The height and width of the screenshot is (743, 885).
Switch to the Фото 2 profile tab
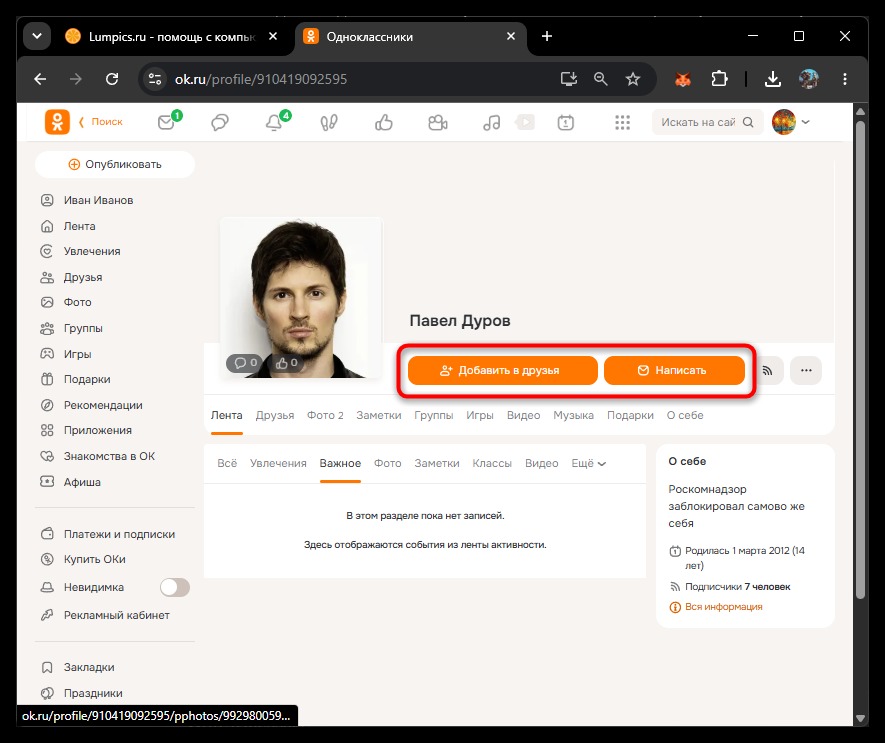point(325,416)
